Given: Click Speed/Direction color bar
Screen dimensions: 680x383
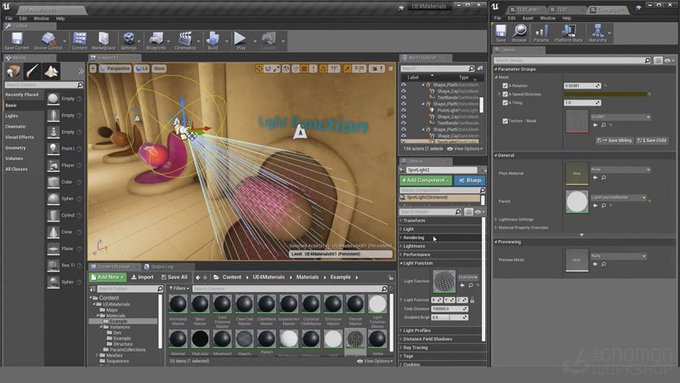Looking at the screenshot, I should [606, 94].
